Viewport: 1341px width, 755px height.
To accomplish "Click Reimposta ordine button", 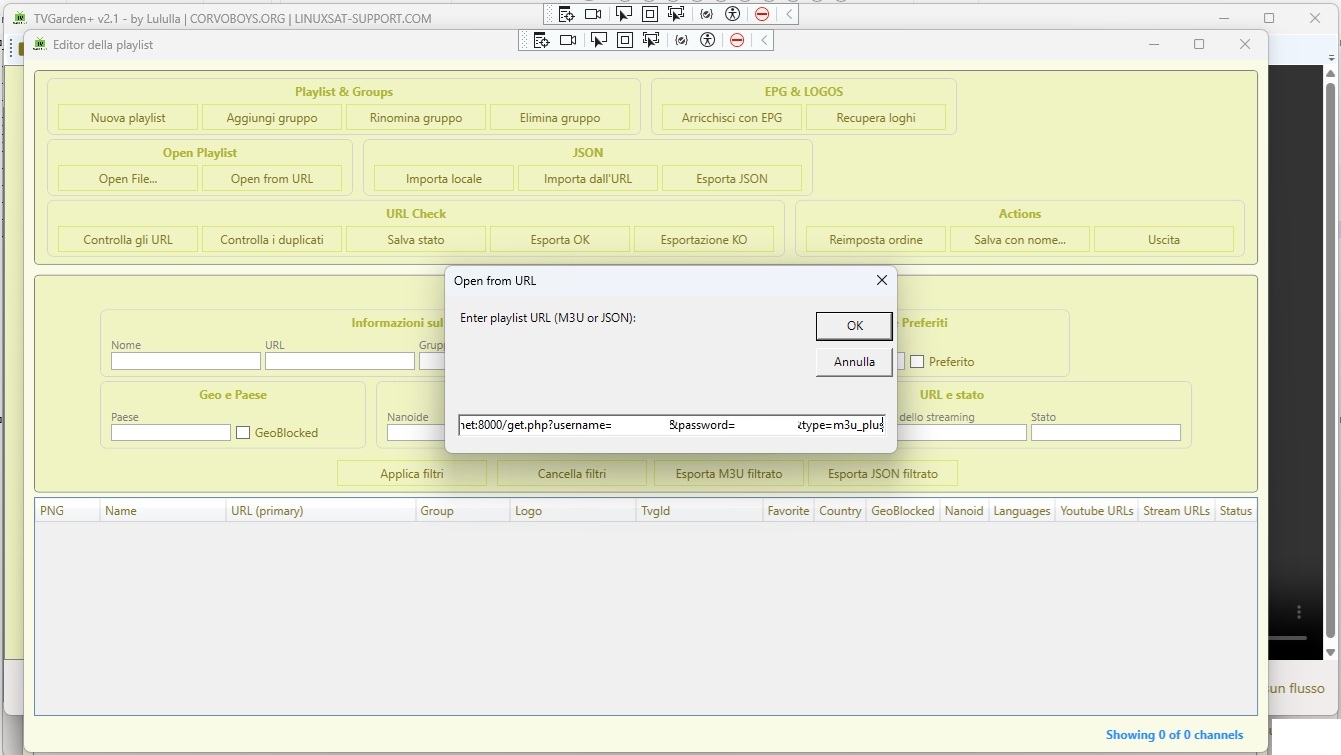I will coord(876,240).
